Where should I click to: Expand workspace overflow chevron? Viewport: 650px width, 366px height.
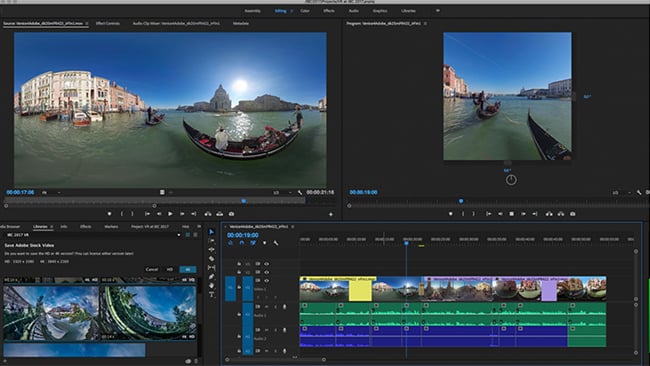tap(437, 11)
